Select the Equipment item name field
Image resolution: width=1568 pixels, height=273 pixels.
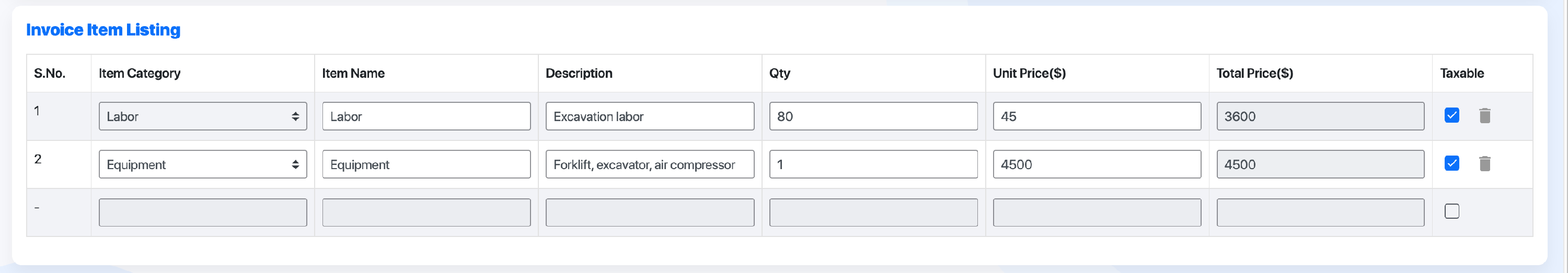coord(426,164)
